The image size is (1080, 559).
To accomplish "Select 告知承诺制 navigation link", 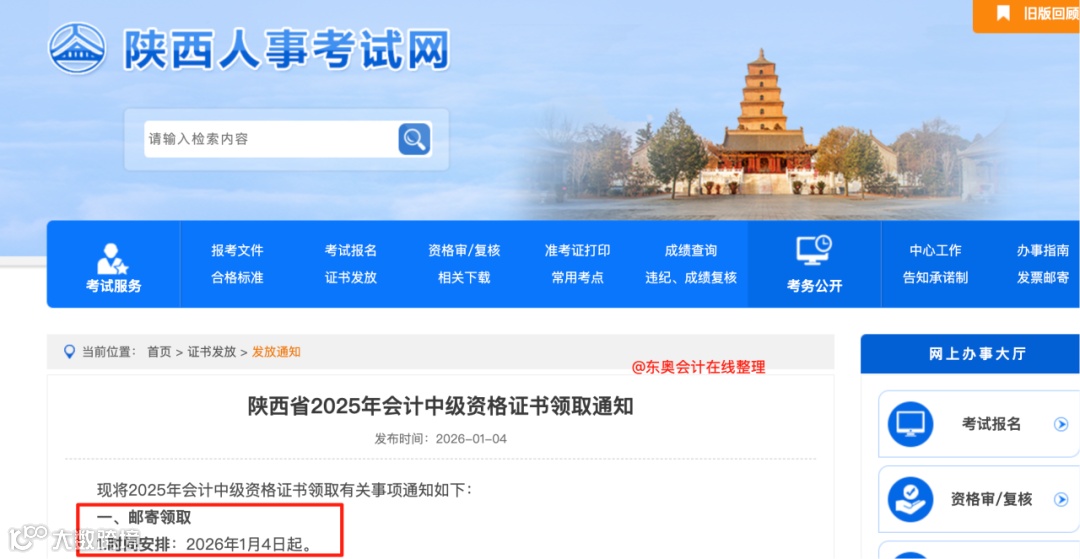I will pyautogui.click(x=935, y=277).
